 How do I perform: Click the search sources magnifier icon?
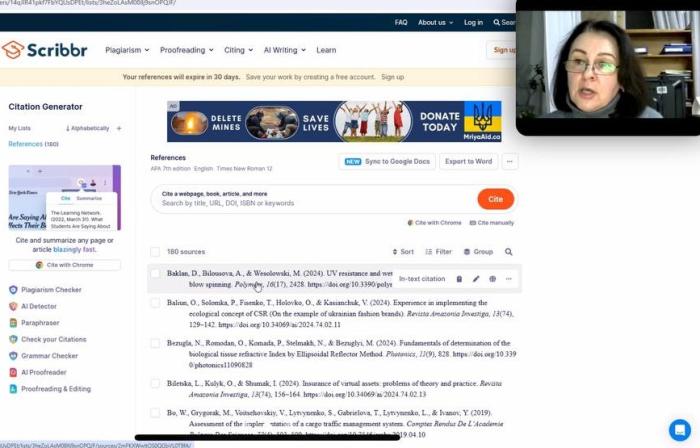point(508,252)
